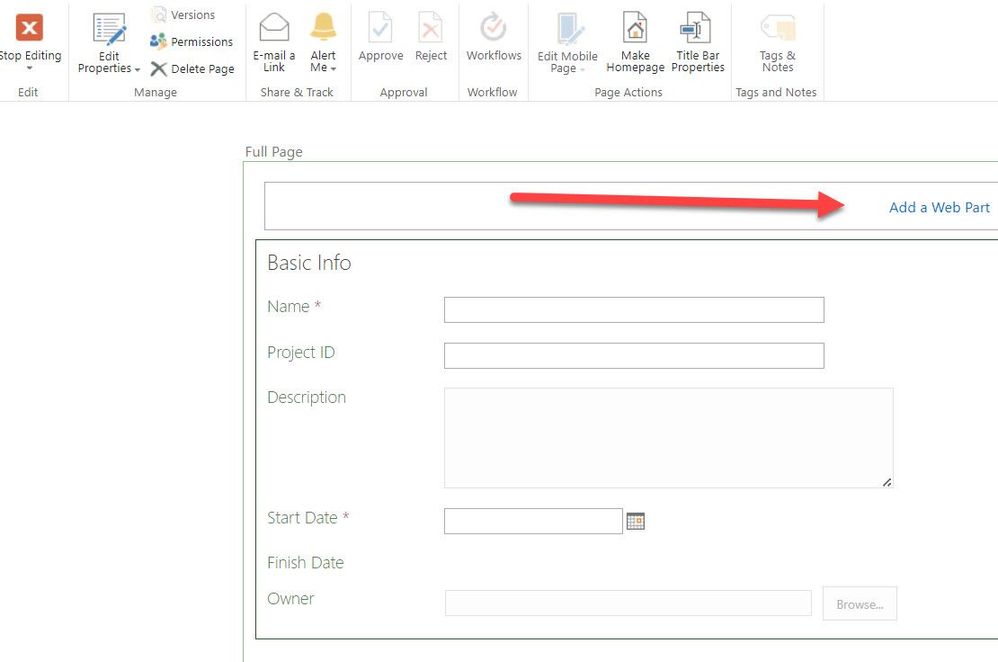Click inside the Description text area
998x662 pixels.
tap(668, 438)
